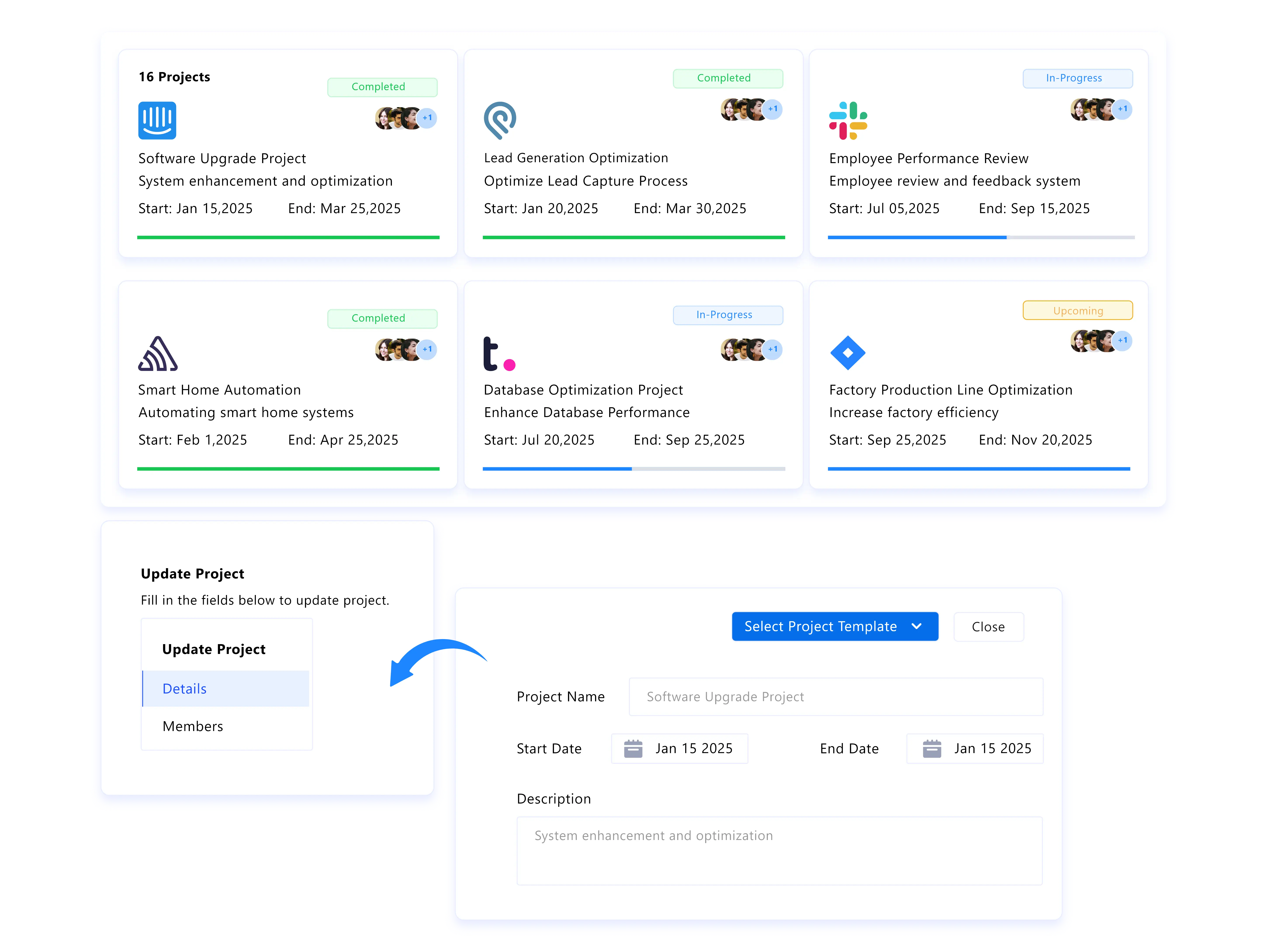Click +1 members badge on Factory Production card
Viewport: 1267px width, 952px height.
coord(1122,341)
